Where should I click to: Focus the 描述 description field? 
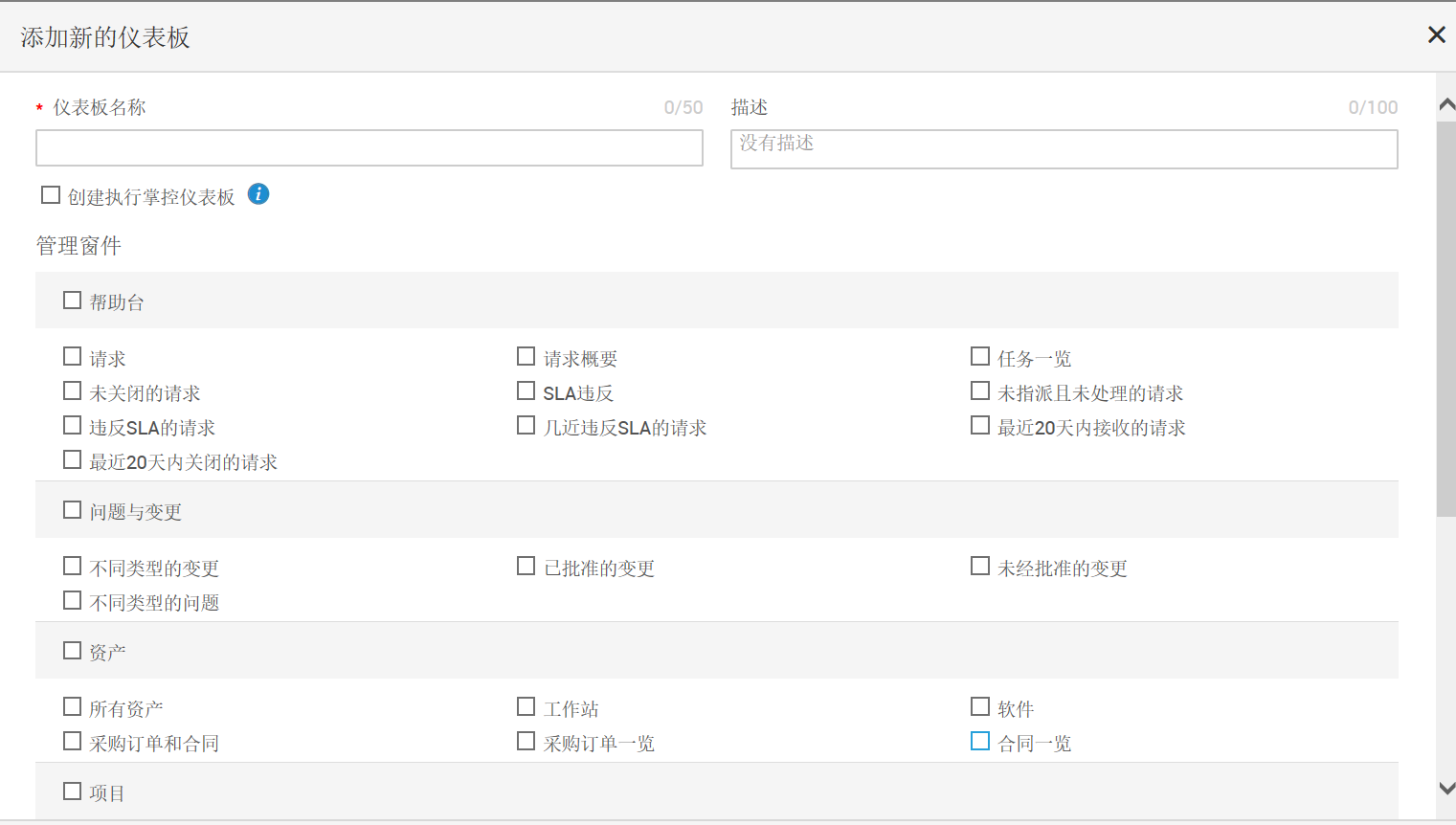pos(1064,149)
